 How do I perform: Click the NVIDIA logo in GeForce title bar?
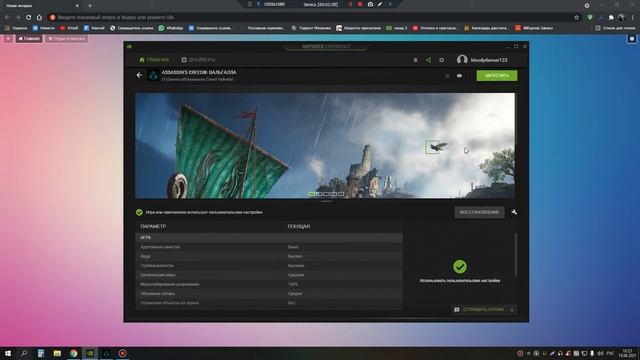pyautogui.click(x=129, y=47)
